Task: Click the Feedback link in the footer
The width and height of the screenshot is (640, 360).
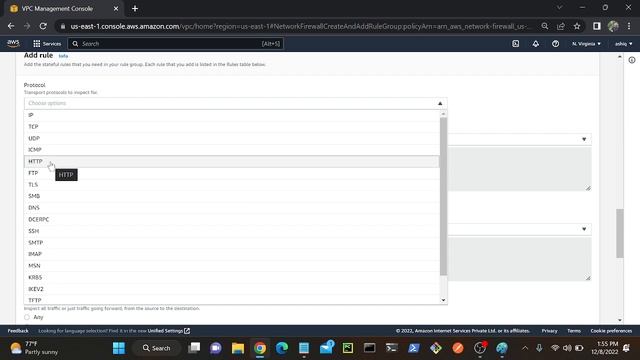Action: (18, 331)
